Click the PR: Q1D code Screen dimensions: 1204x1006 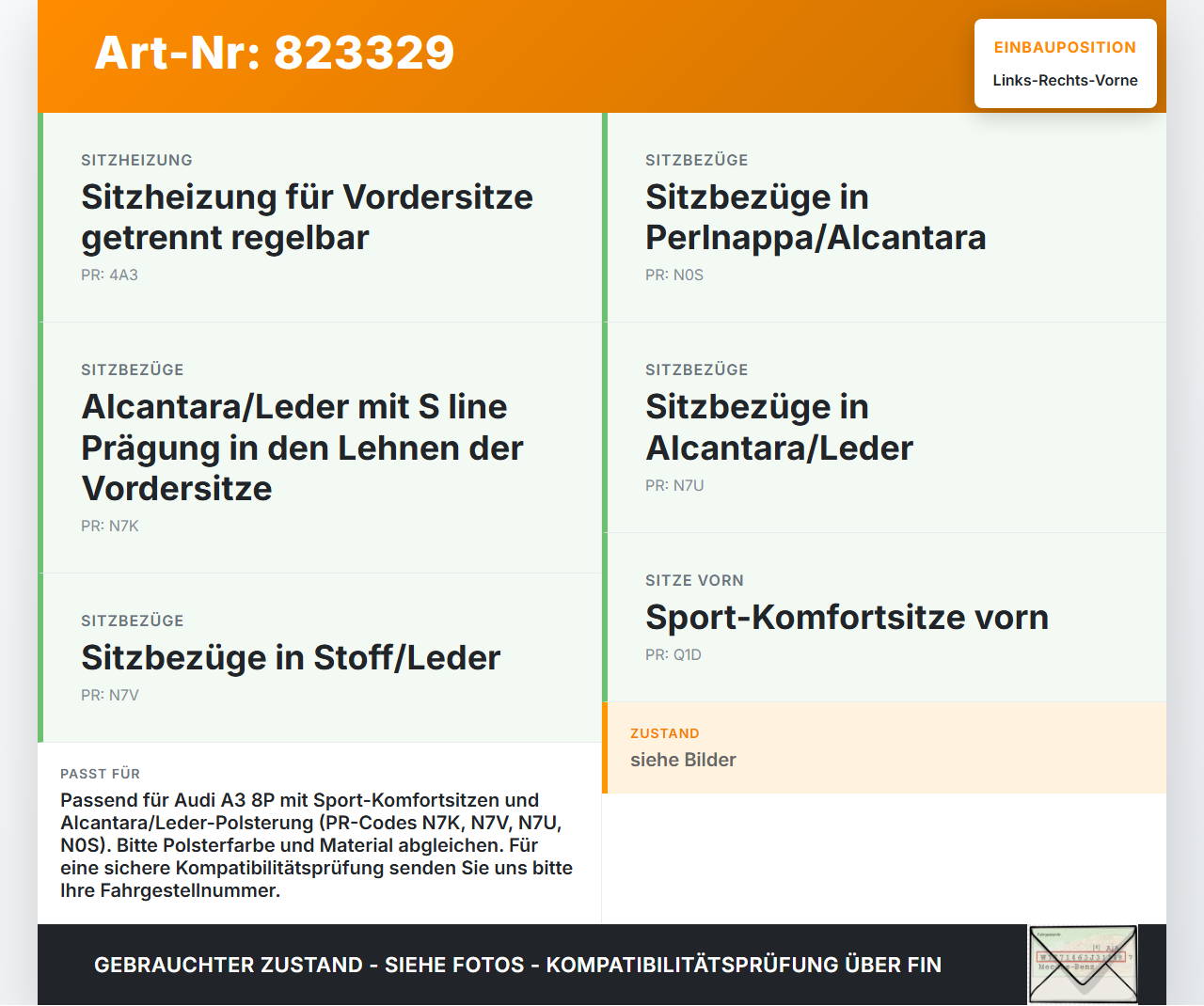(673, 655)
